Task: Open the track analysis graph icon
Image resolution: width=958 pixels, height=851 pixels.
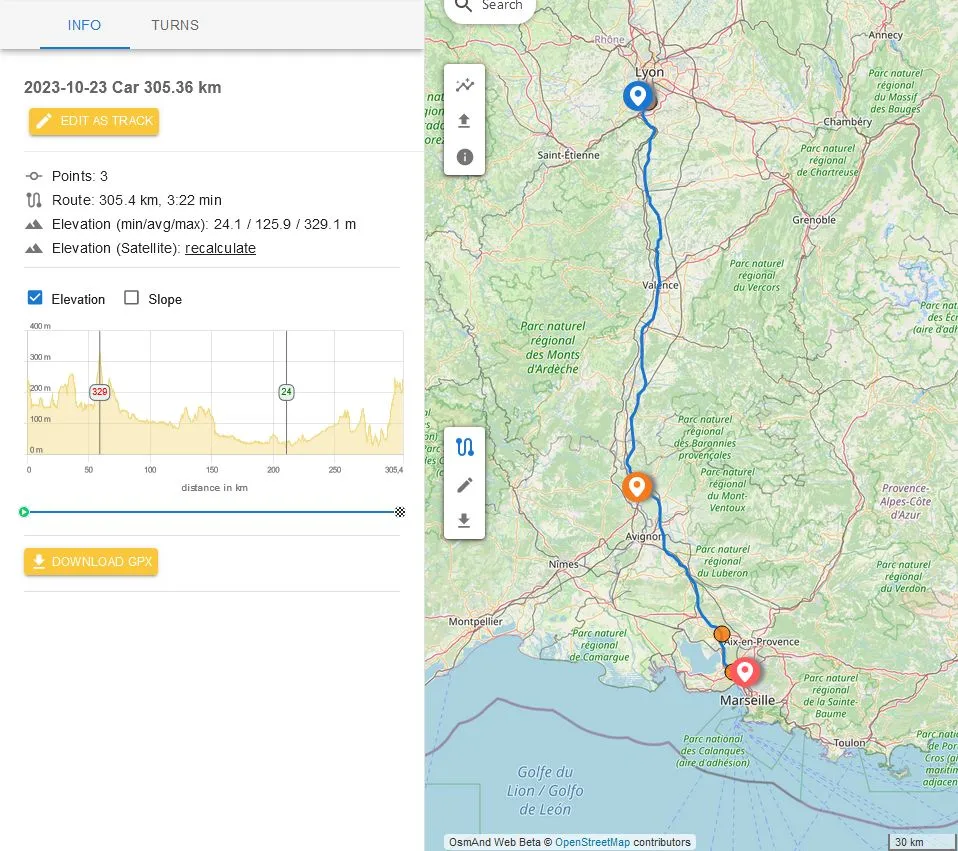Action: click(464, 85)
